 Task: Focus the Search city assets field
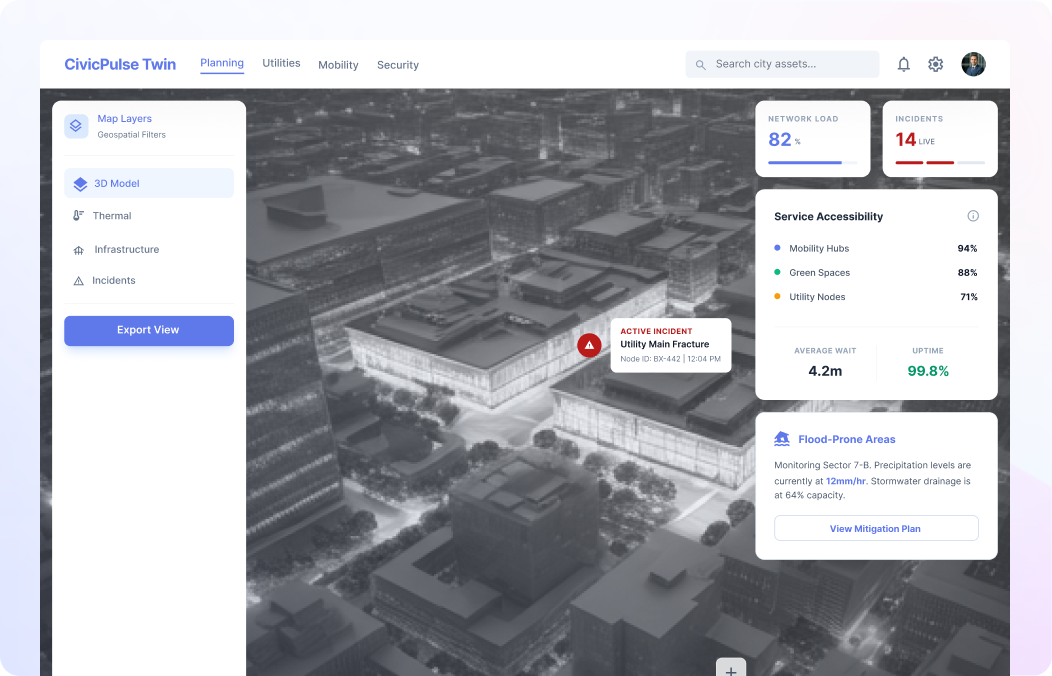[x=790, y=64]
